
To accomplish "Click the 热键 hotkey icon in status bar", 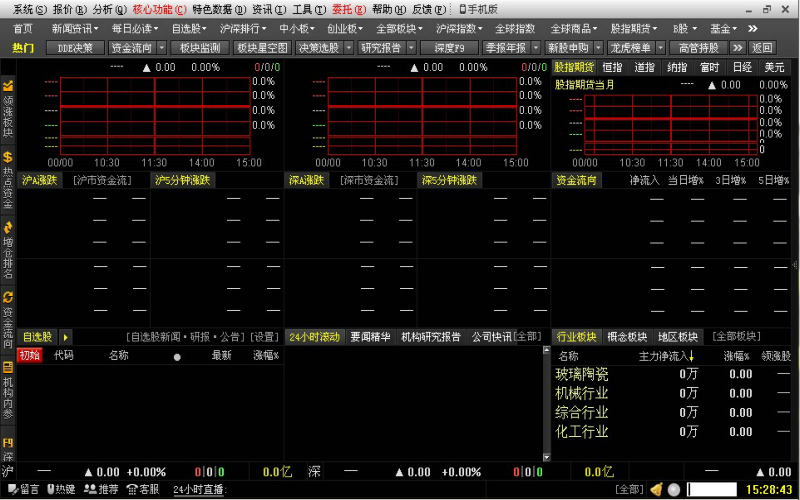I will (51, 490).
